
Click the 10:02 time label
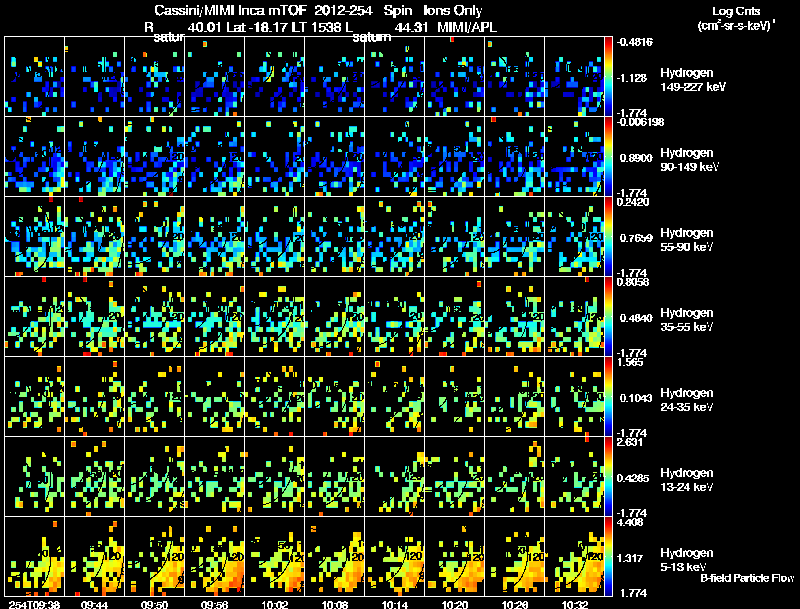pos(274,604)
